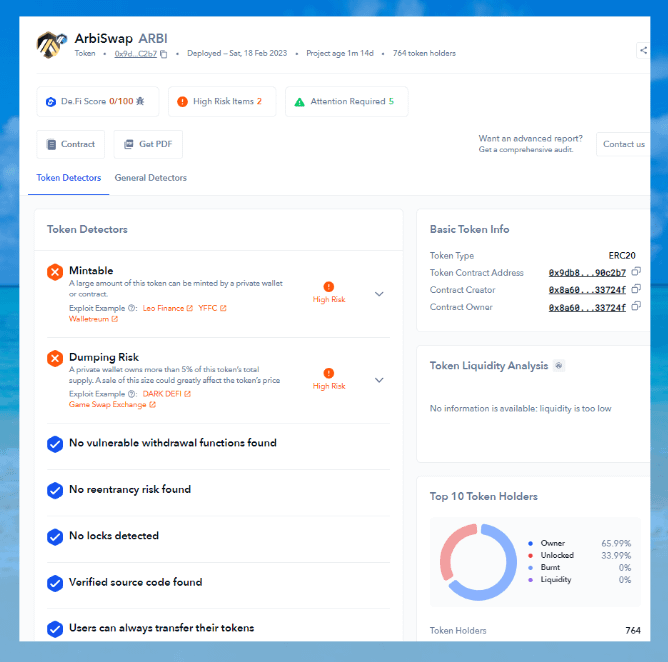Switch to the General Detectors tab
Viewport: 668px width, 662px height.
click(x=150, y=178)
